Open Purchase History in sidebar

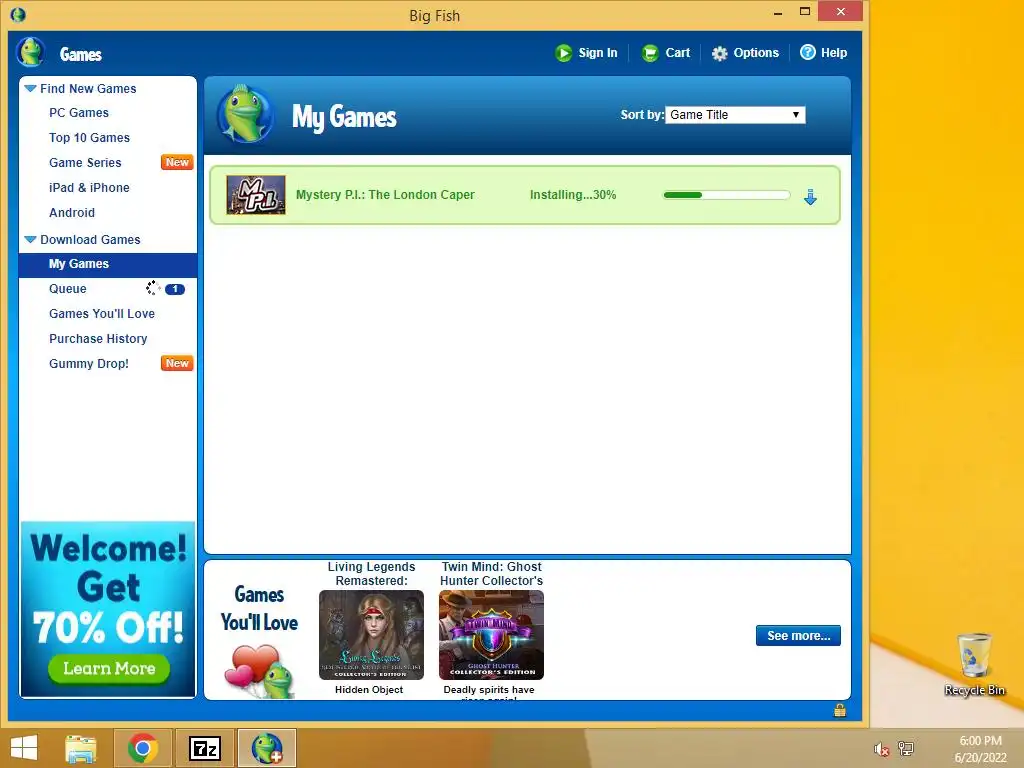(99, 338)
